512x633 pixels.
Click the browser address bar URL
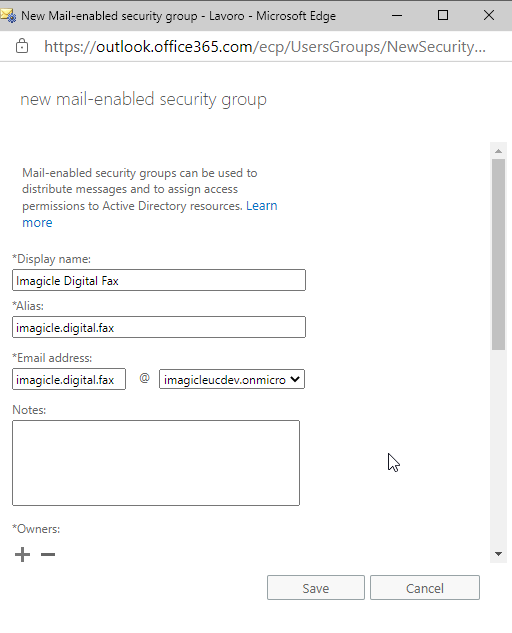[x=264, y=47]
